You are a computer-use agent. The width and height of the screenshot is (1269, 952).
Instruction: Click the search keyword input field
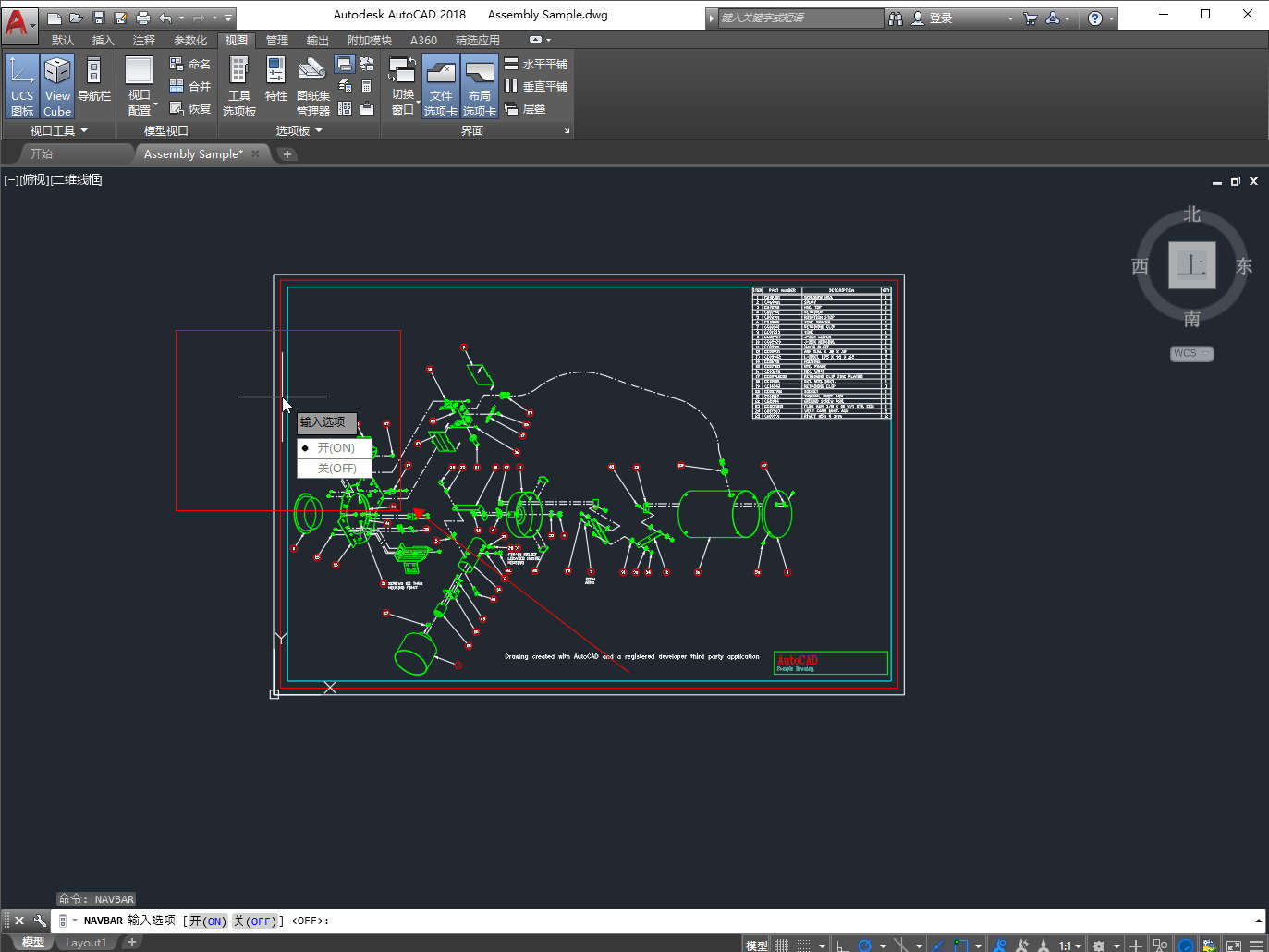click(799, 18)
